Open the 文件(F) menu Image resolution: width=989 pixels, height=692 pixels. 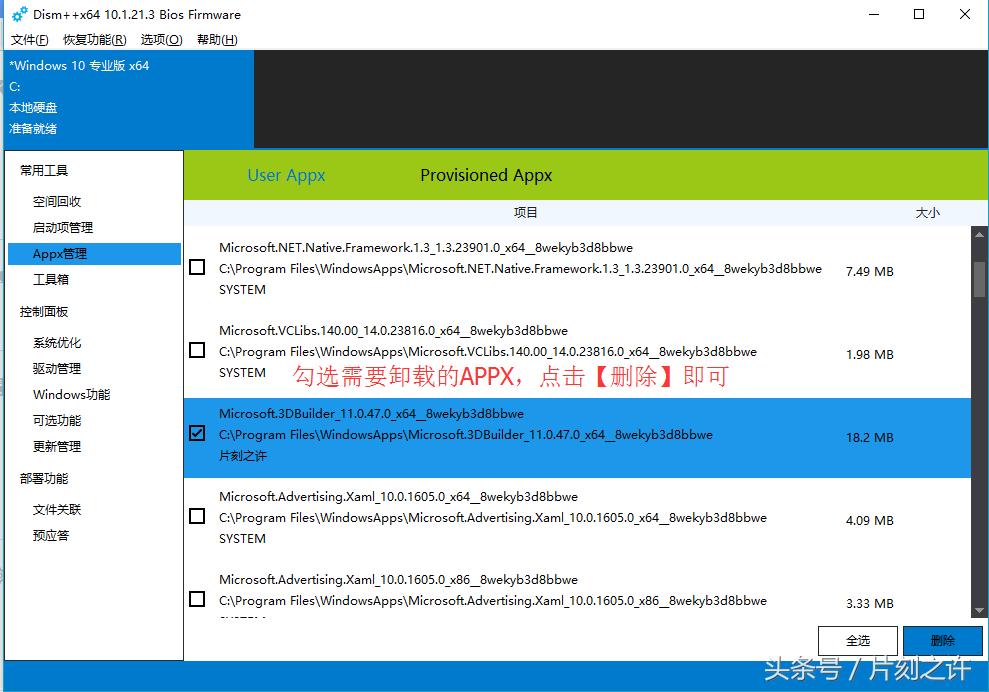coord(30,40)
